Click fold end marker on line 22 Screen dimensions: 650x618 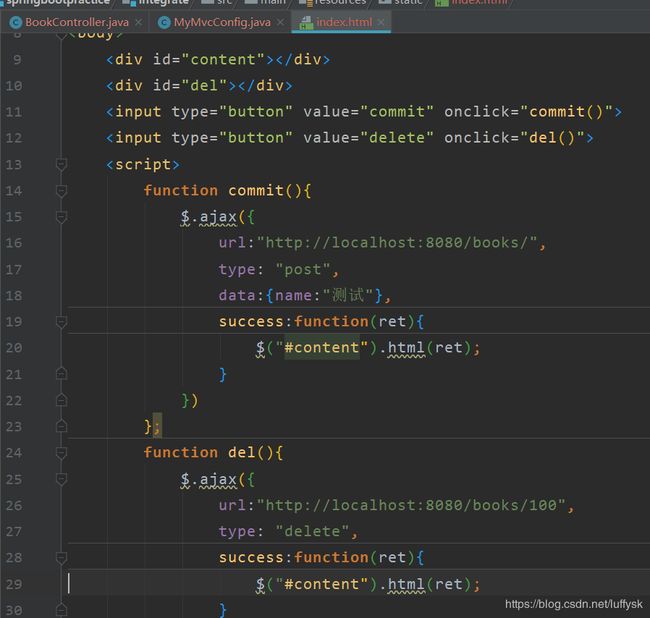point(61,400)
